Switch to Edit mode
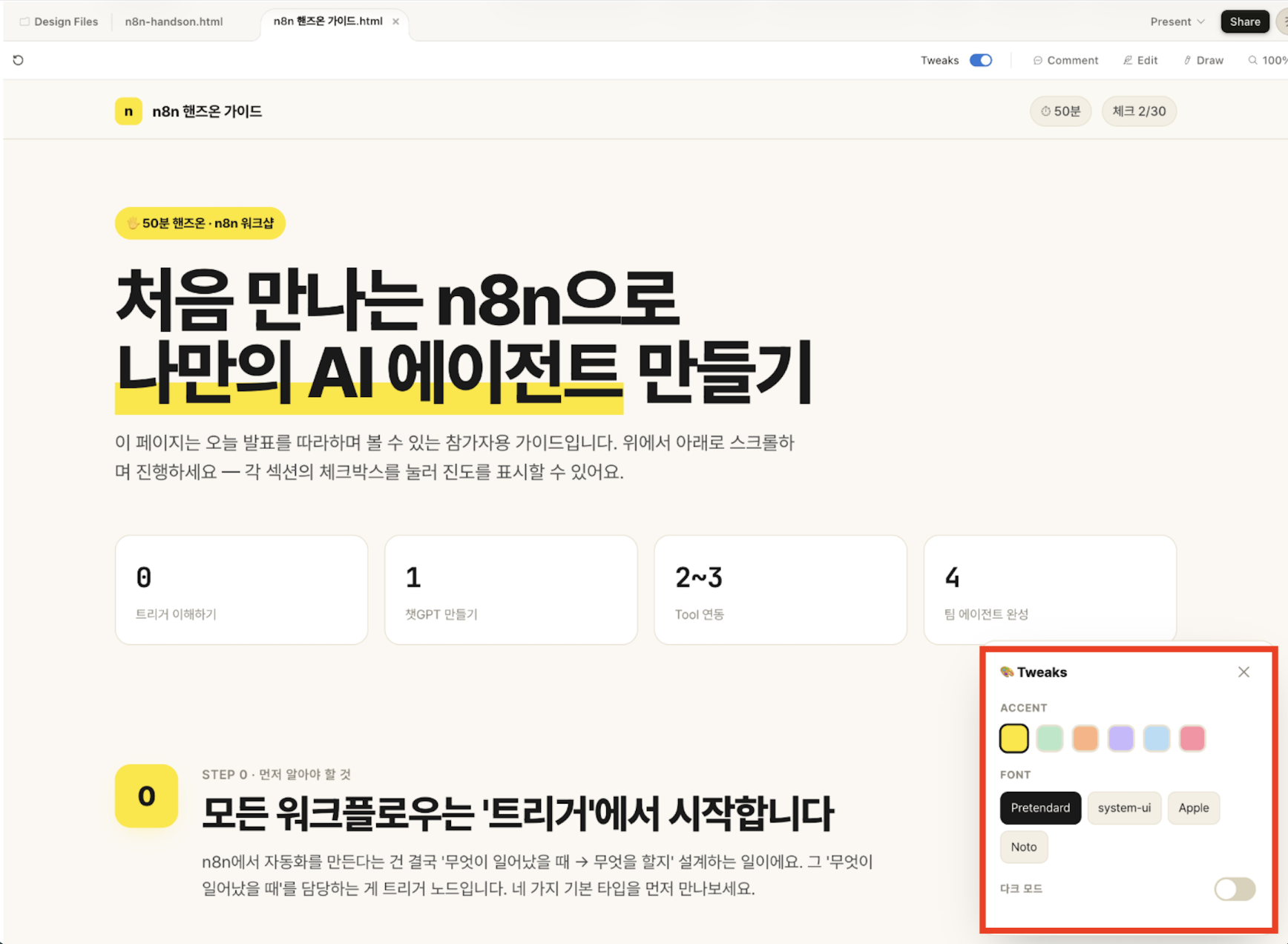This screenshot has height=944, width=1288. pos(1140,60)
